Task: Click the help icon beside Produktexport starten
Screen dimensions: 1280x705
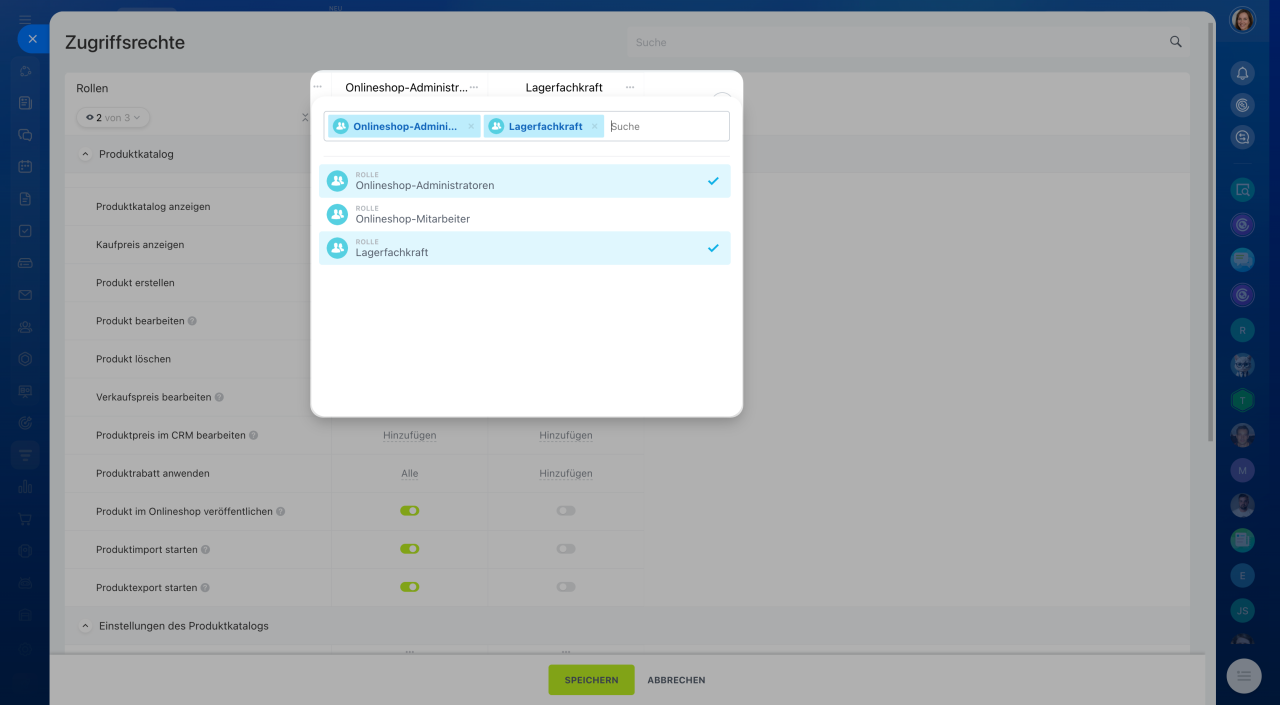Action: pos(205,588)
